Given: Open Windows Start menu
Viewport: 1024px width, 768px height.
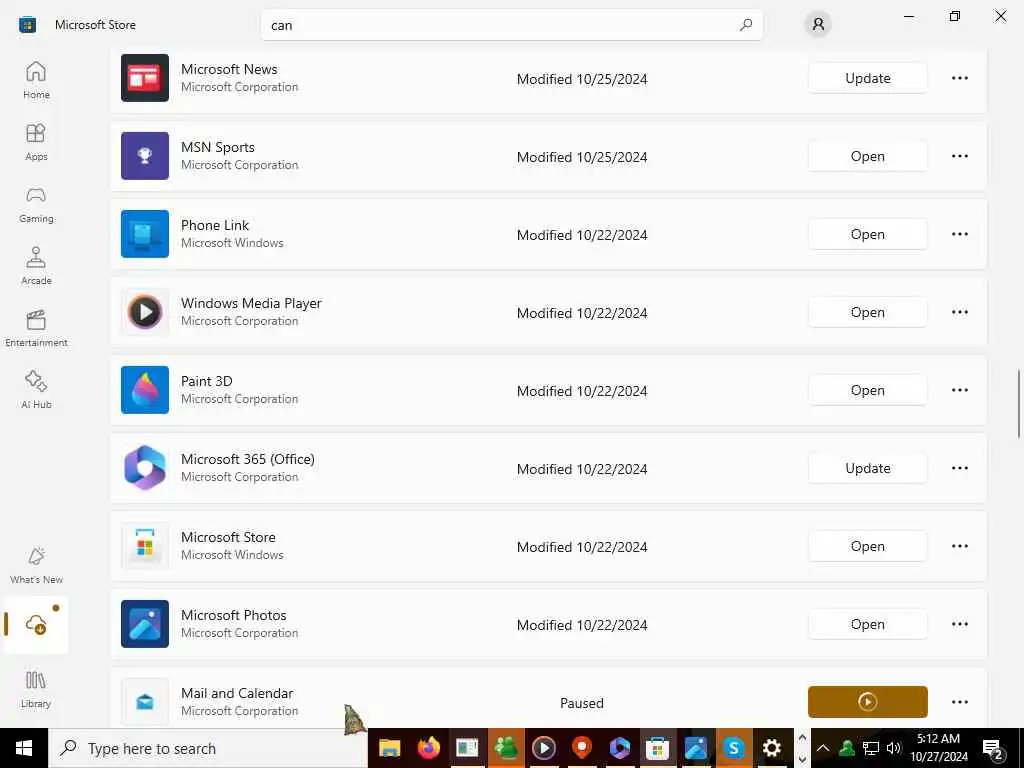Looking at the screenshot, I should tap(24, 748).
